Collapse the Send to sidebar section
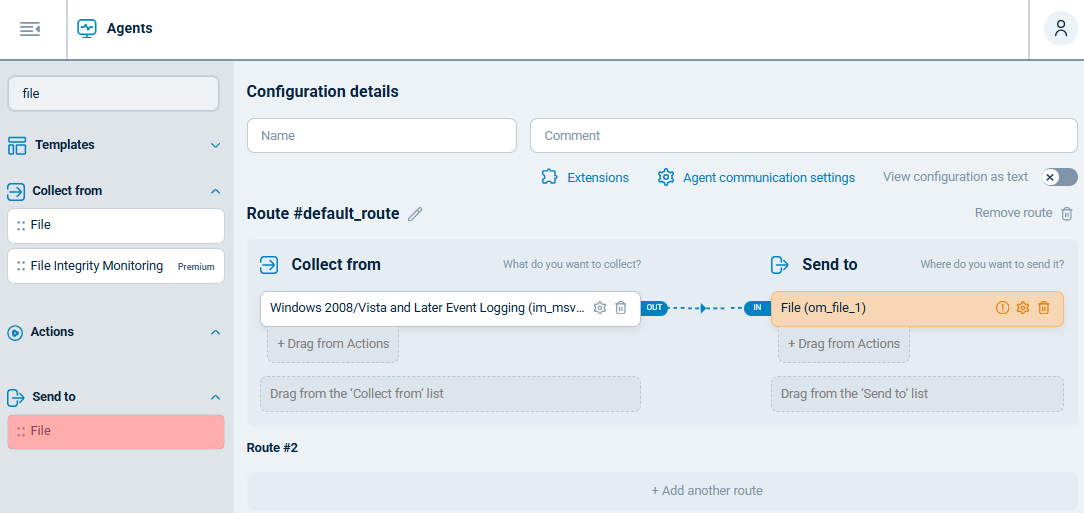 pyautogui.click(x=215, y=397)
